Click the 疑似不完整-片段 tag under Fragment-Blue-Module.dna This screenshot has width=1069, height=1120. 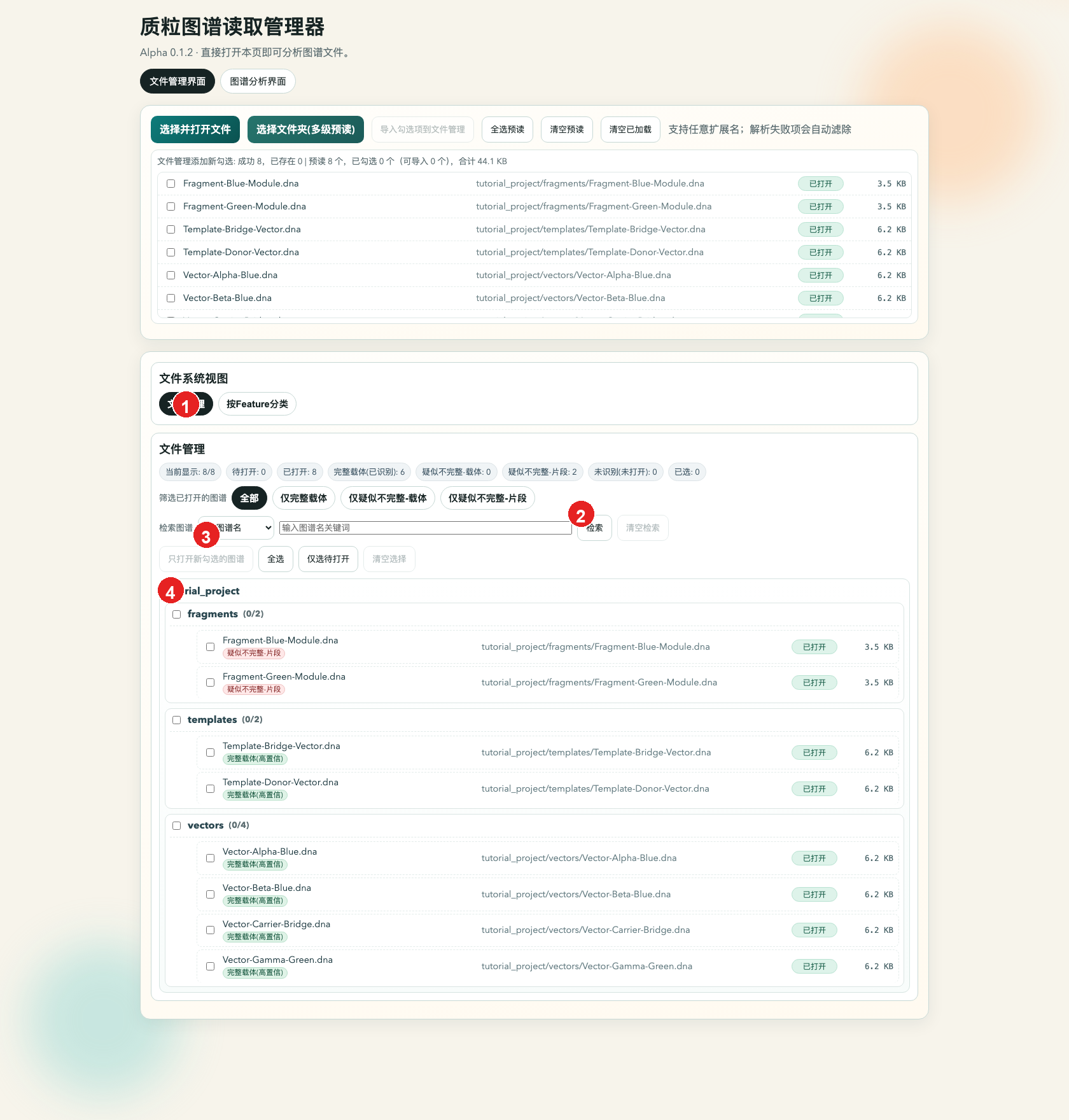click(254, 654)
